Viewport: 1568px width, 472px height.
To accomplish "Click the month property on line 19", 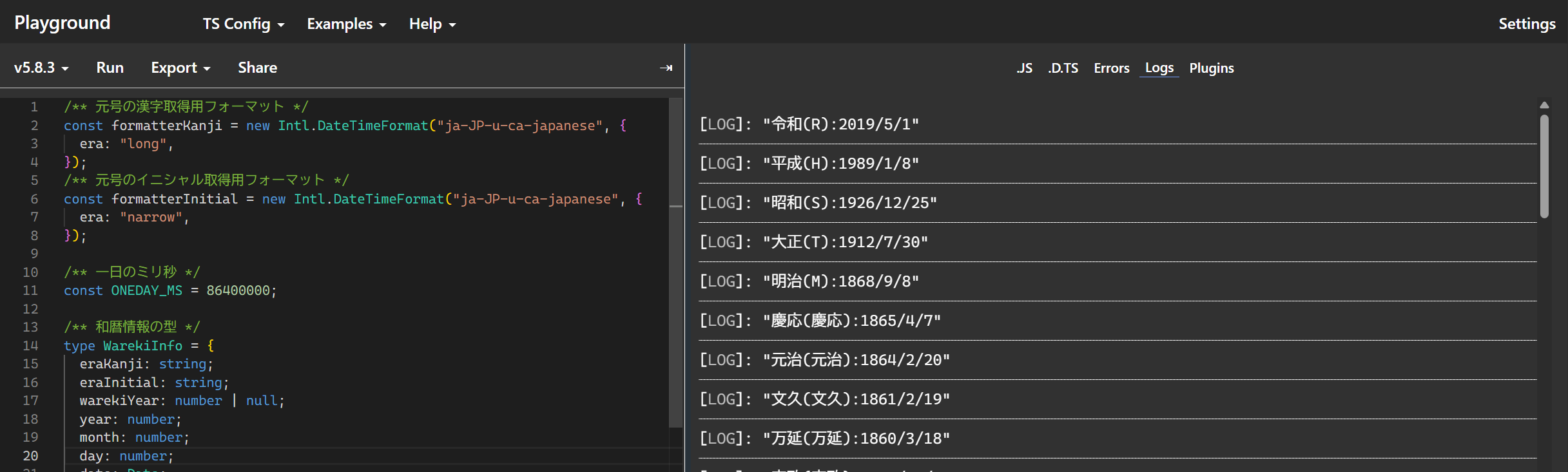I will tap(99, 437).
